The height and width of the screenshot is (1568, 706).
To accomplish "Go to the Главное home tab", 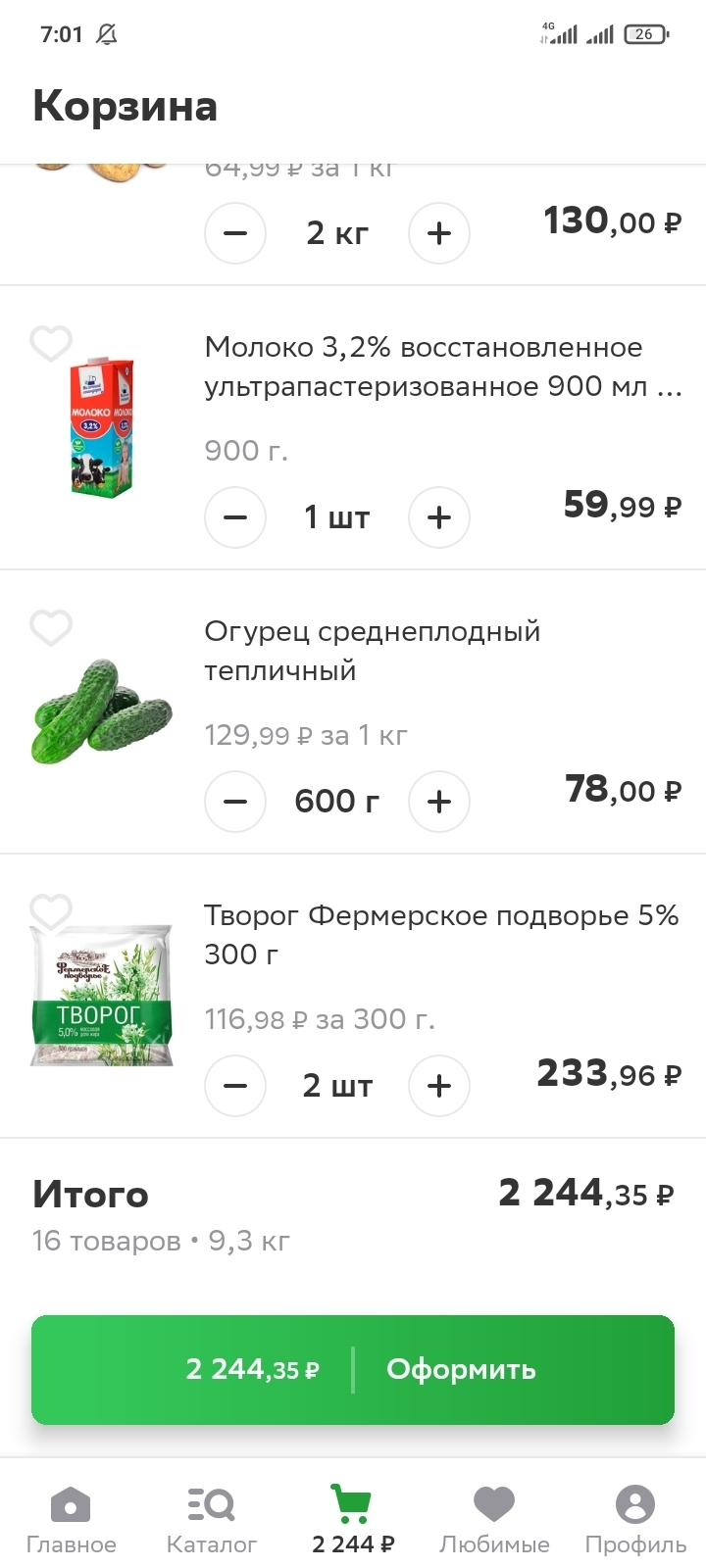I will pyautogui.click(x=71, y=1519).
